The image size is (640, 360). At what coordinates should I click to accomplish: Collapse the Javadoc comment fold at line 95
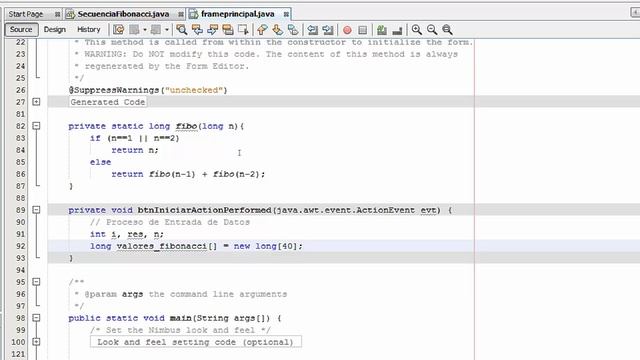36,282
